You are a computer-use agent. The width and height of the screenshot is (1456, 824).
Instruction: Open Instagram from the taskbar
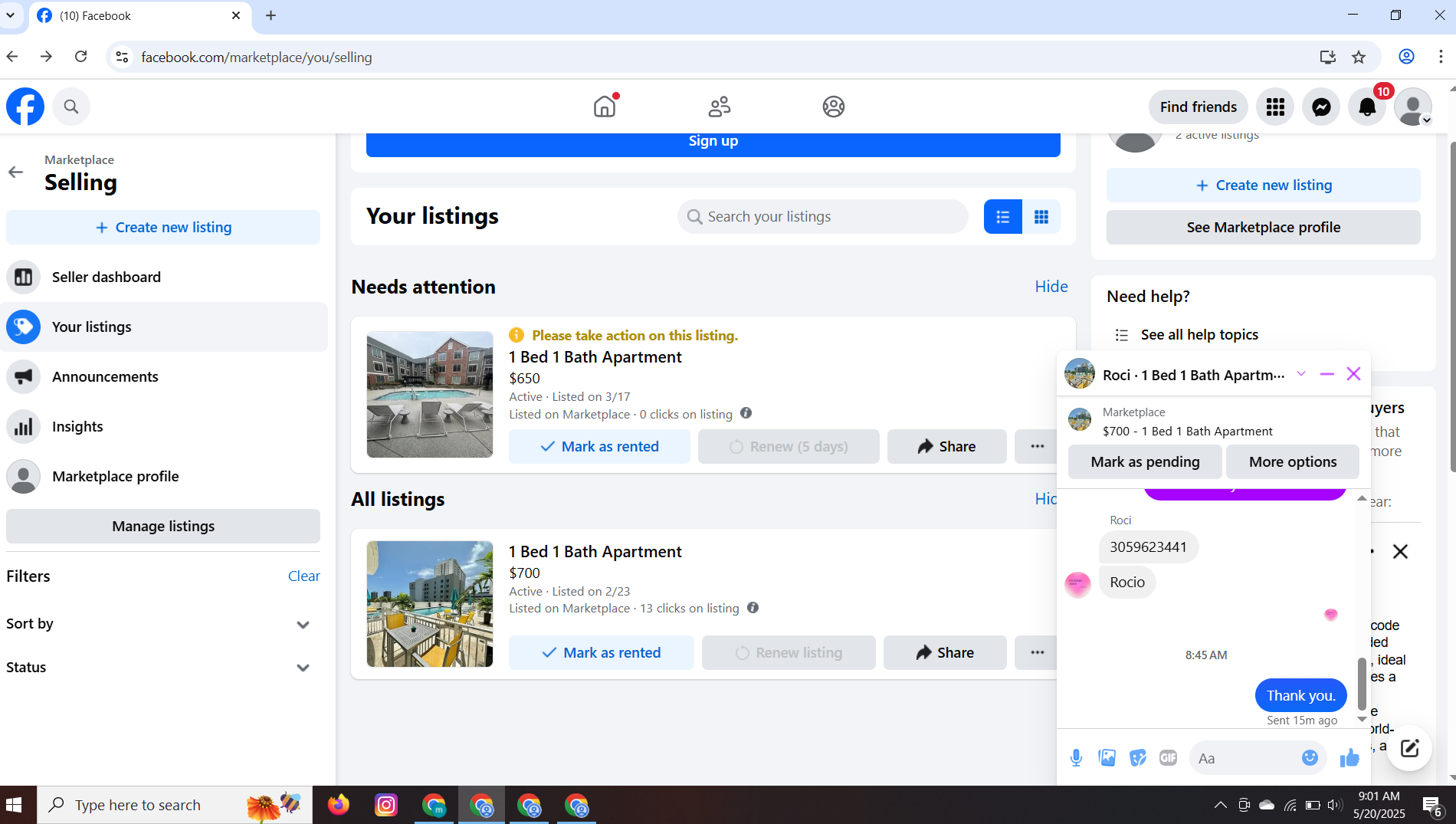(386, 805)
